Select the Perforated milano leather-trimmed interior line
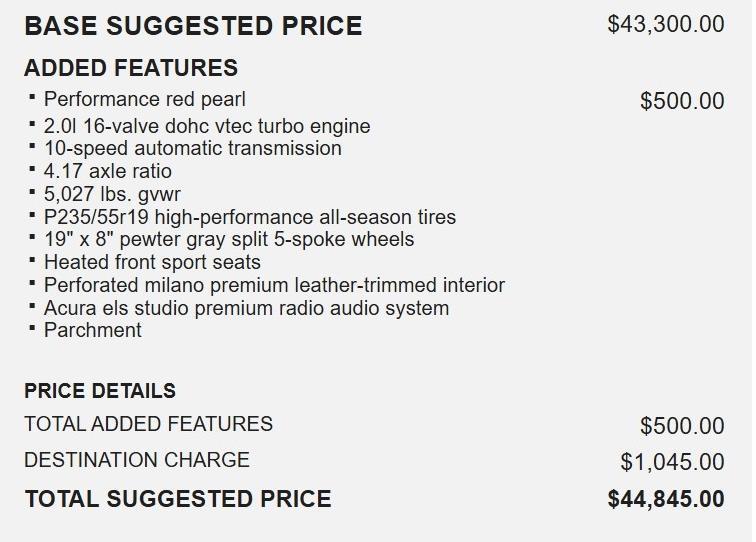The height and width of the screenshot is (542, 756). pos(274,285)
